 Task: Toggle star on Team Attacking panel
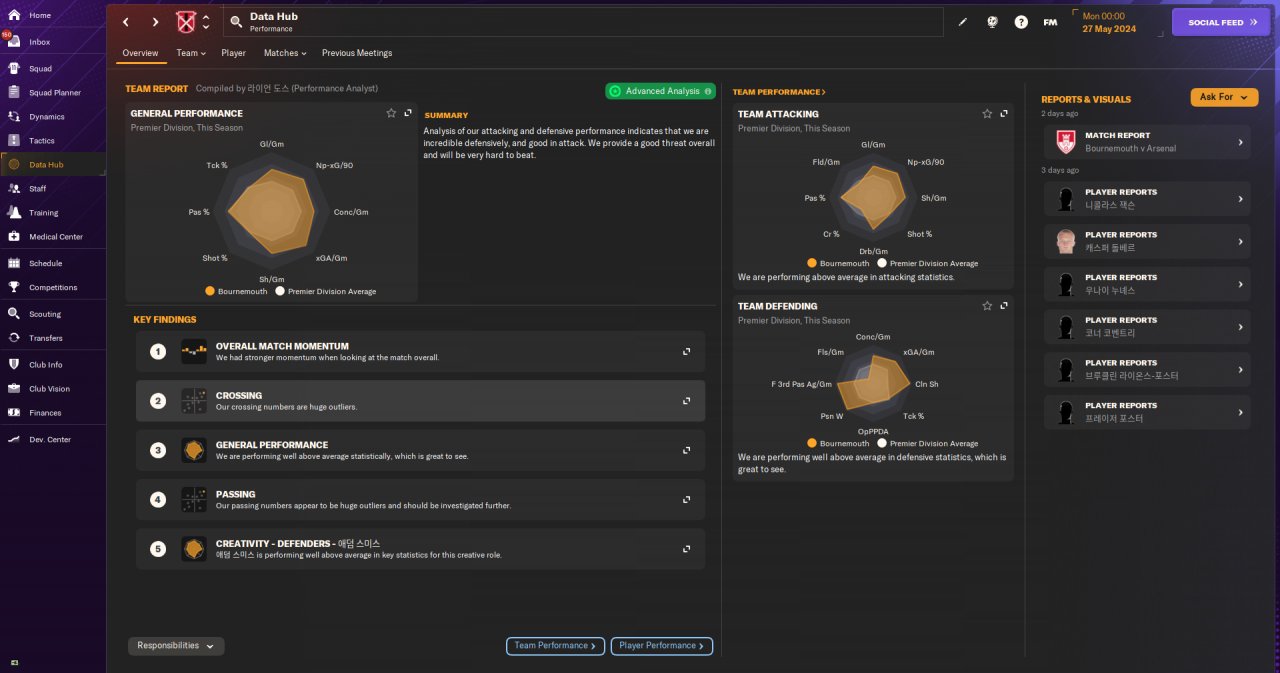click(987, 114)
